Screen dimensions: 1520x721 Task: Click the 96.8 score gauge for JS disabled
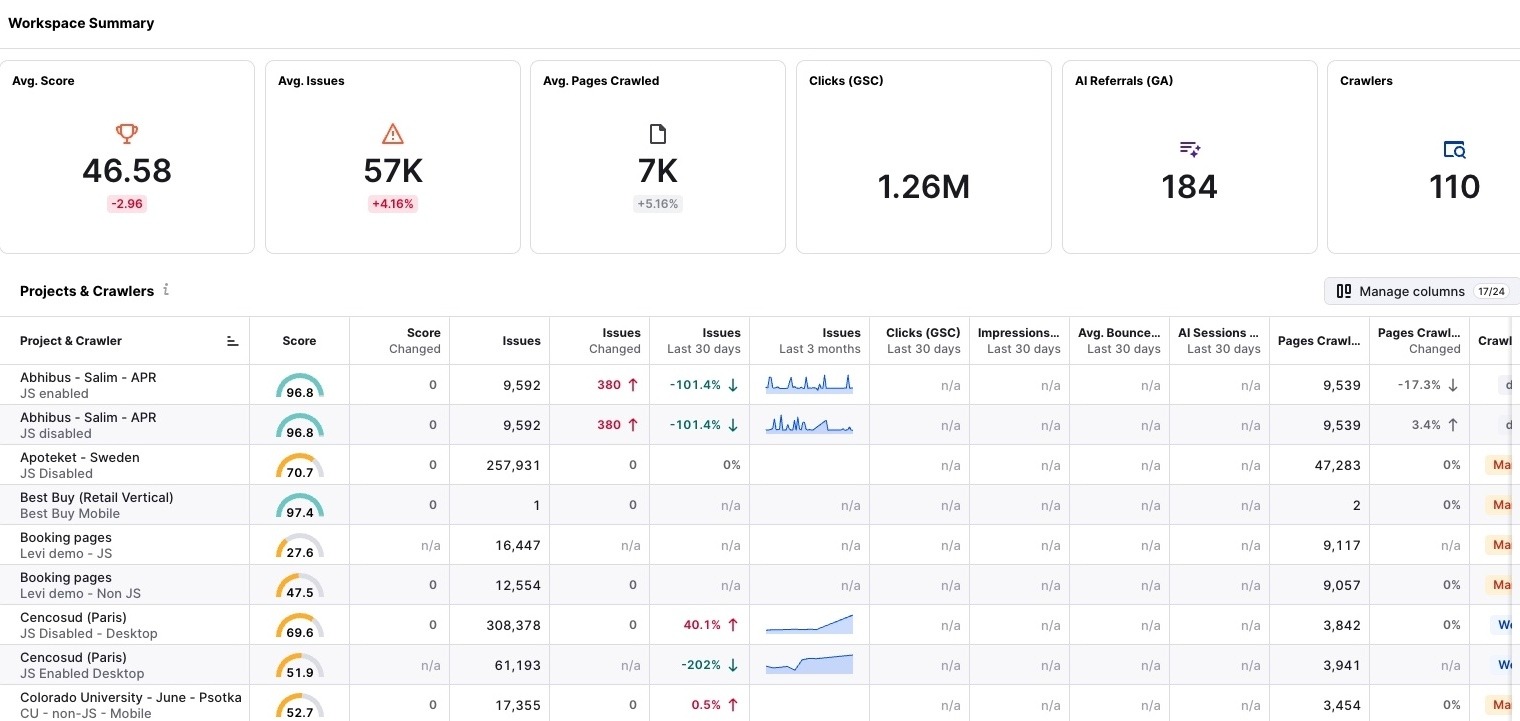(300, 425)
